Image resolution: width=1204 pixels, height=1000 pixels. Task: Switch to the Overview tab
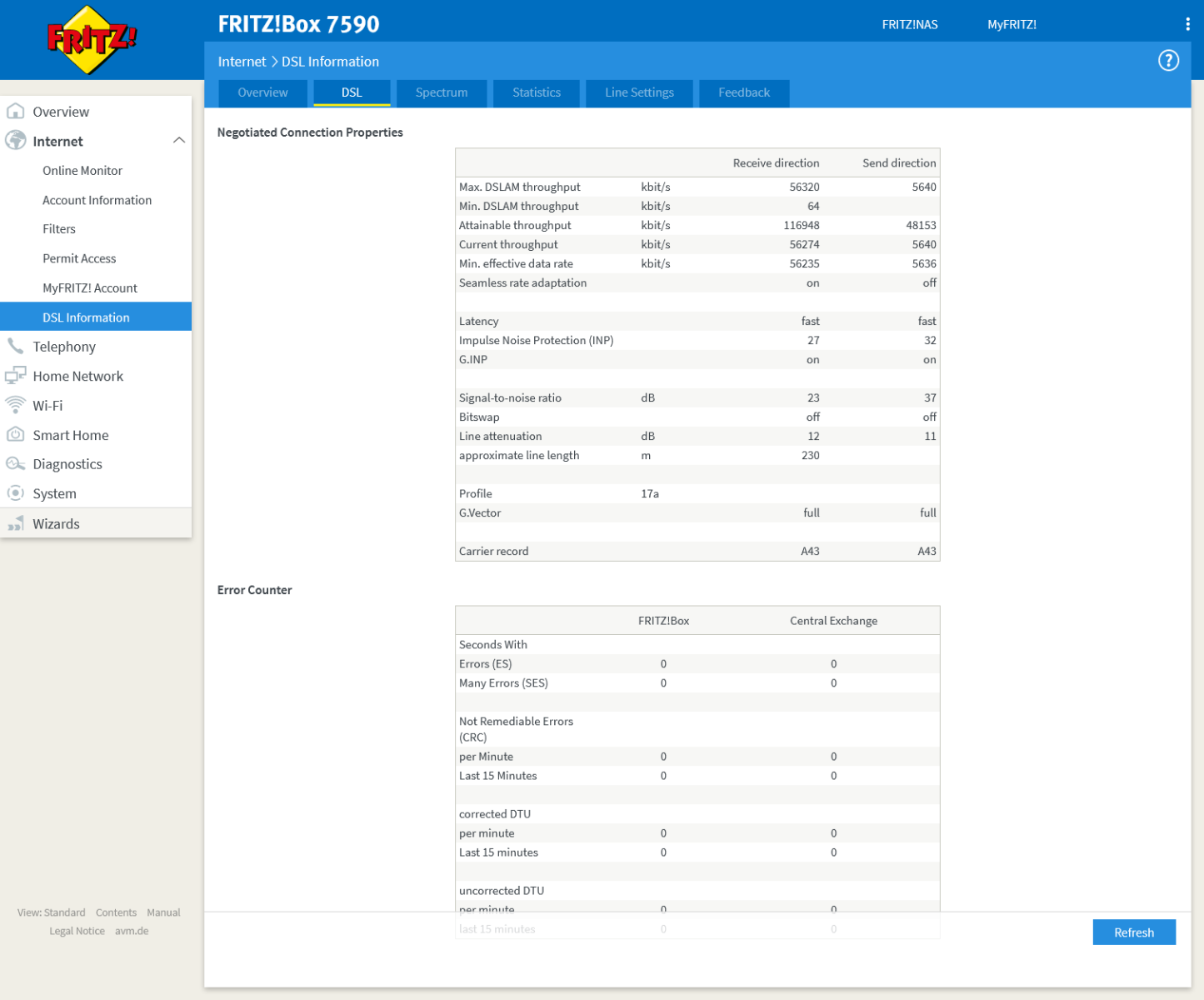click(x=262, y=92)
